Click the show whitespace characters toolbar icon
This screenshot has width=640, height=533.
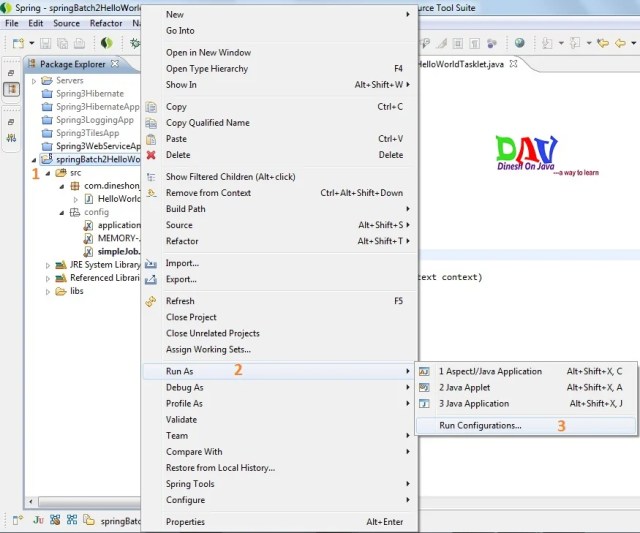[474, 43]
